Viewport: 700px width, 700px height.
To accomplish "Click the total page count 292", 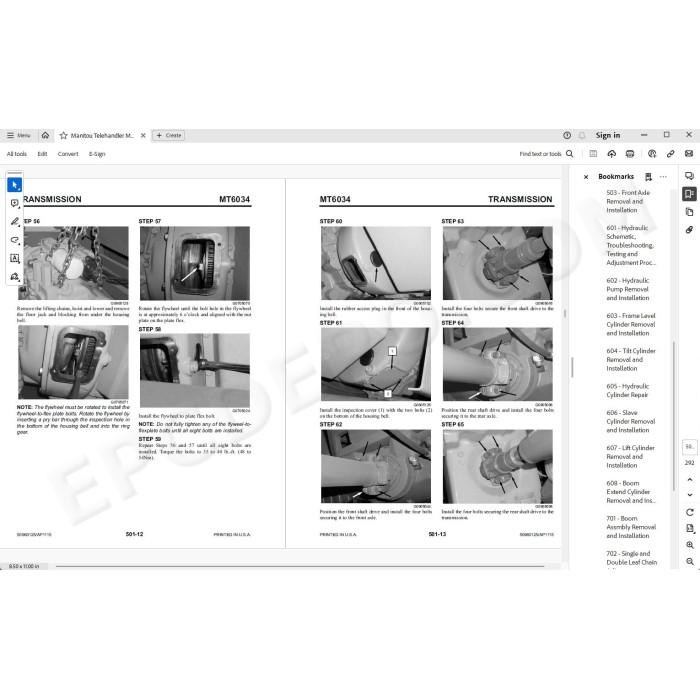I will point(689,463).
